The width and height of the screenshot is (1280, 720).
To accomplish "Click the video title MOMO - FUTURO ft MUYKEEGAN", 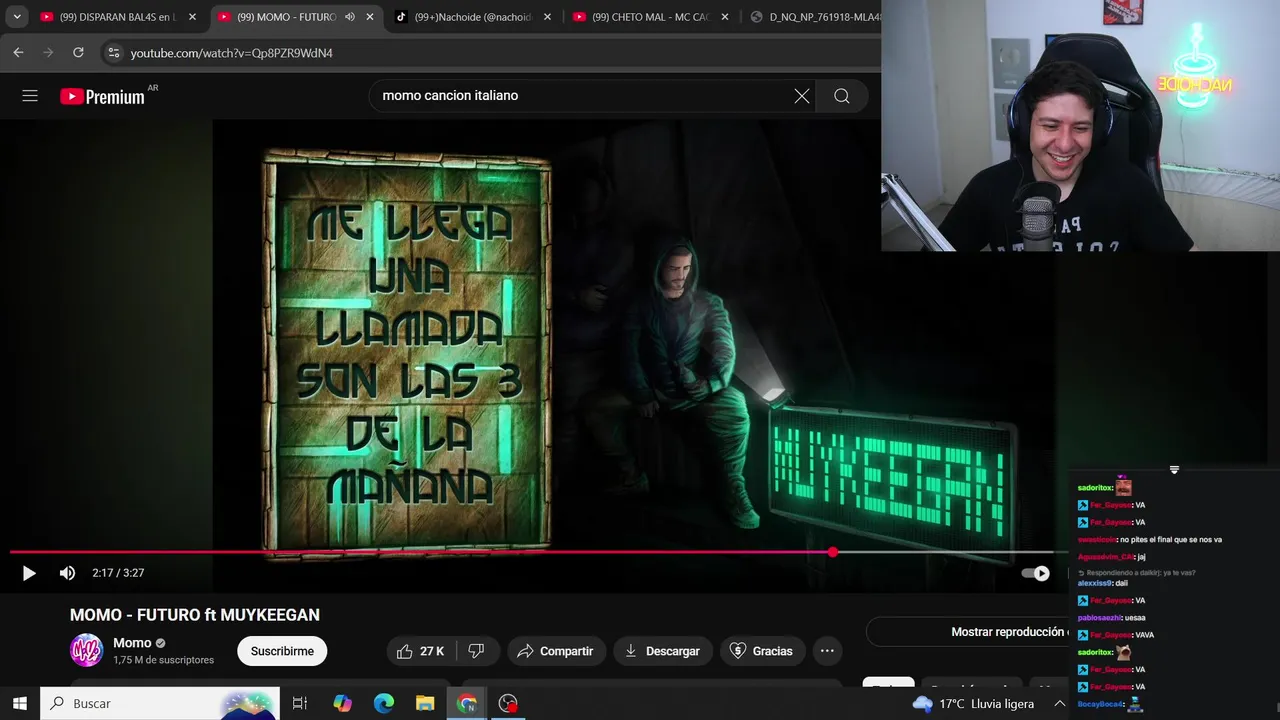I will click(x=195, y=615).
